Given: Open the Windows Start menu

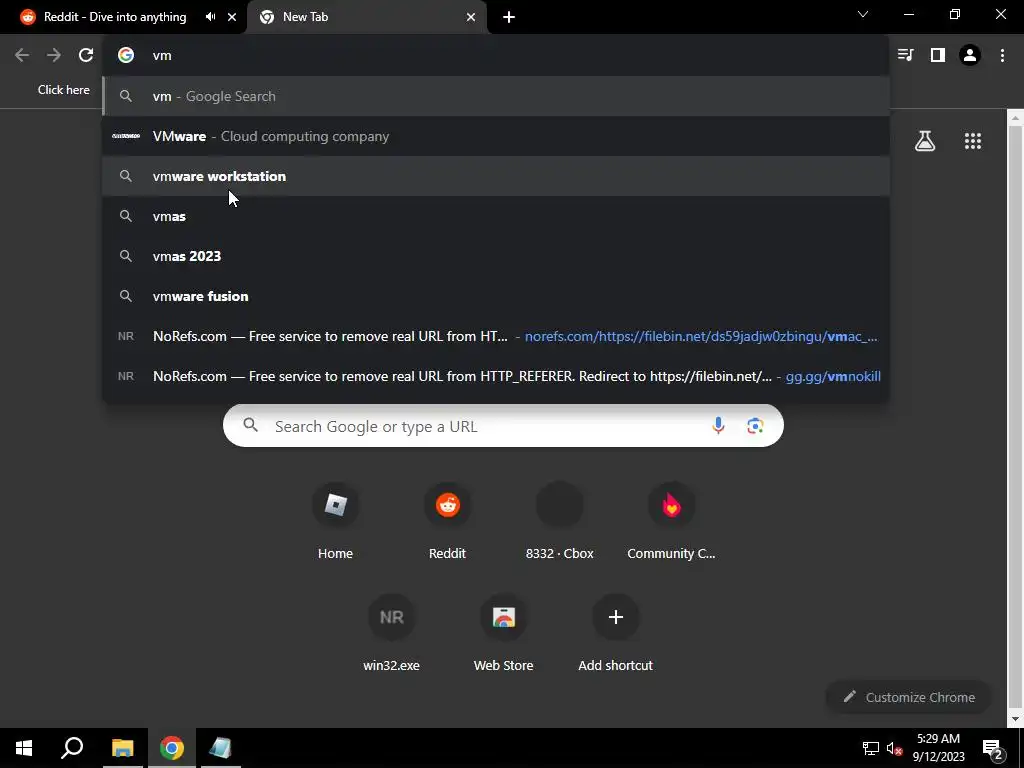Looking at the screenshot, I should point(24,748).
